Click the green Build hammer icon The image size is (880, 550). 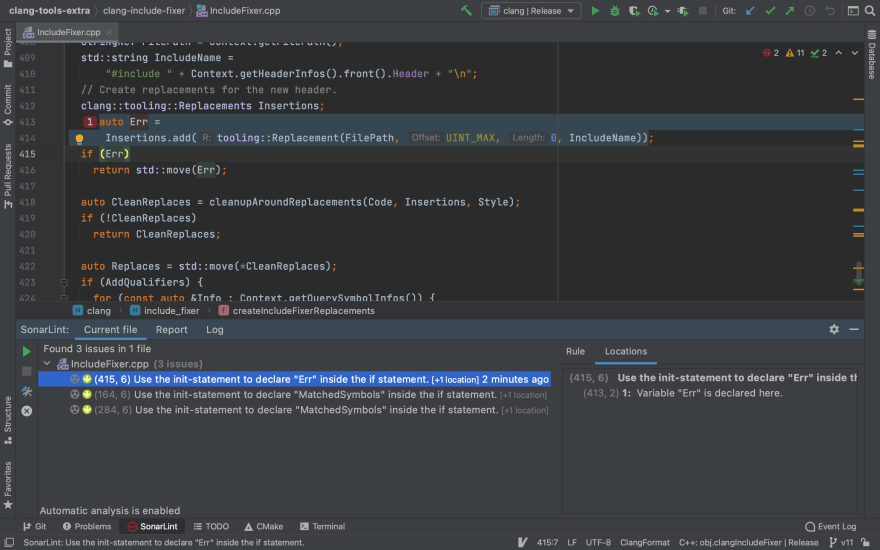(x=466, y=11)
